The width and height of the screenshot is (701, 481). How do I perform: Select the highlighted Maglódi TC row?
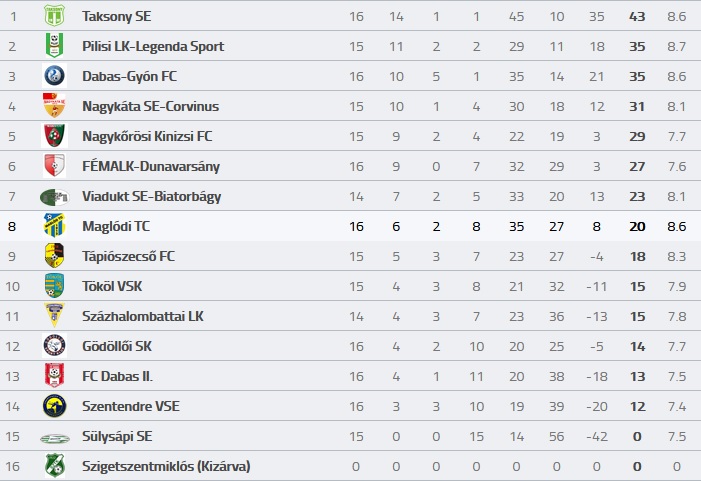[350, 226]
